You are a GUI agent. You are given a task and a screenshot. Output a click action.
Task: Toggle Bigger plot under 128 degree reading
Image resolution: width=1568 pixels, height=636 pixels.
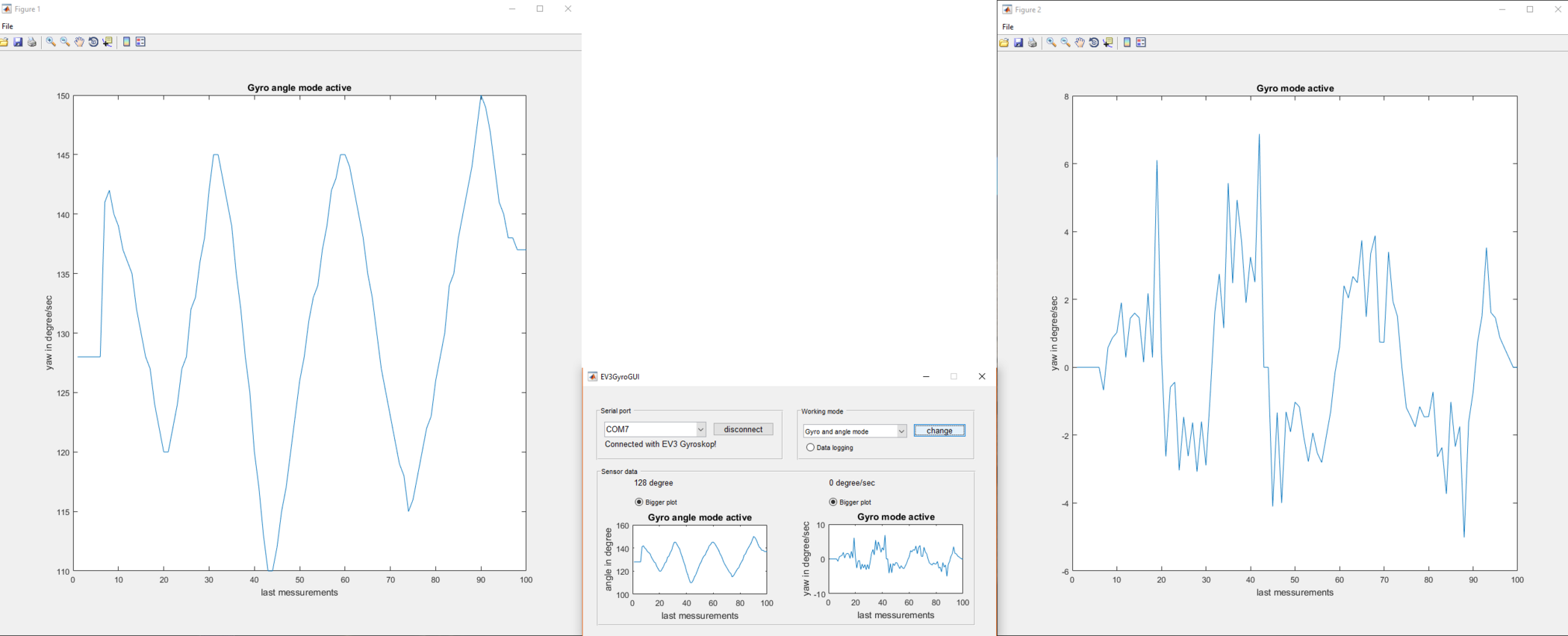click(x=638, y=502)
